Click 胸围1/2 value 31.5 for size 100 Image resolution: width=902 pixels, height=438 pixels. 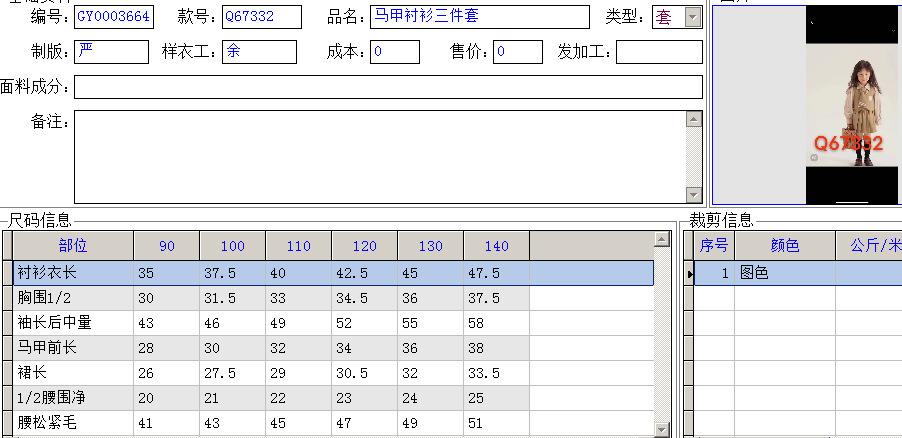(232, 298)
